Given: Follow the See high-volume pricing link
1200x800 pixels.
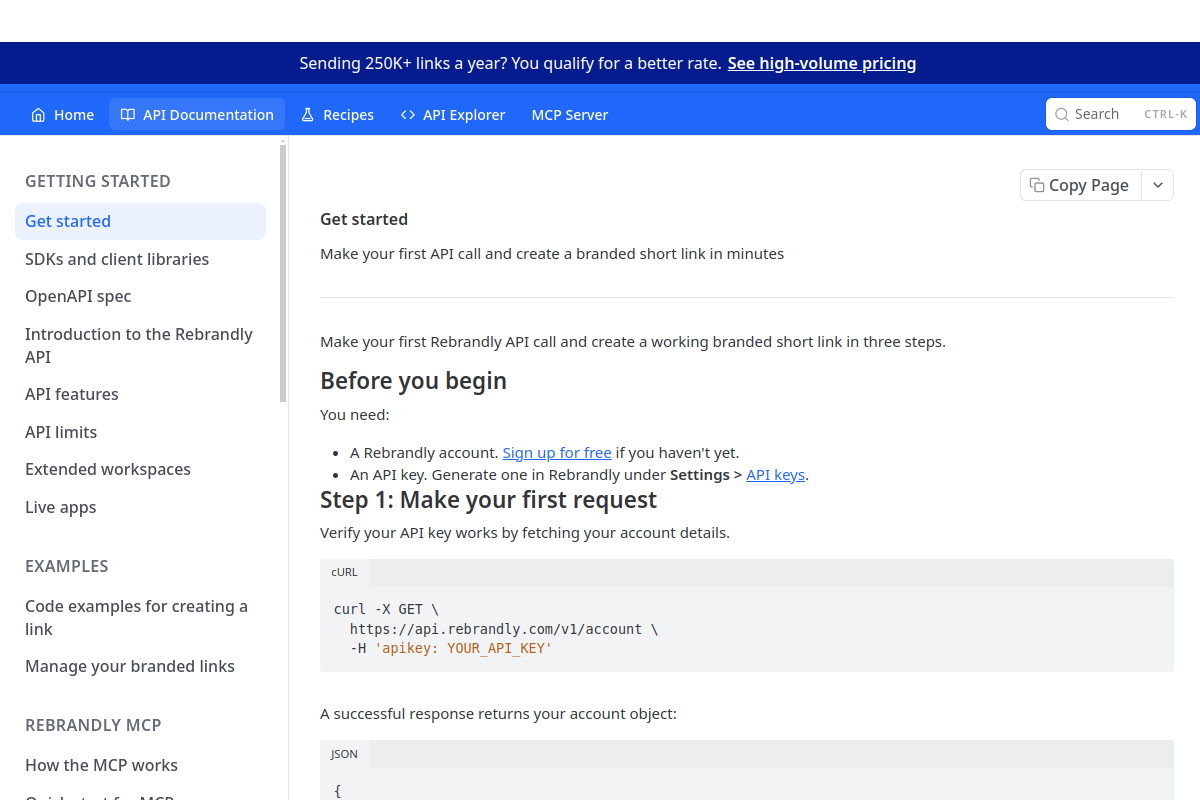Looking at the screenshot, I should tap(822, 63).
